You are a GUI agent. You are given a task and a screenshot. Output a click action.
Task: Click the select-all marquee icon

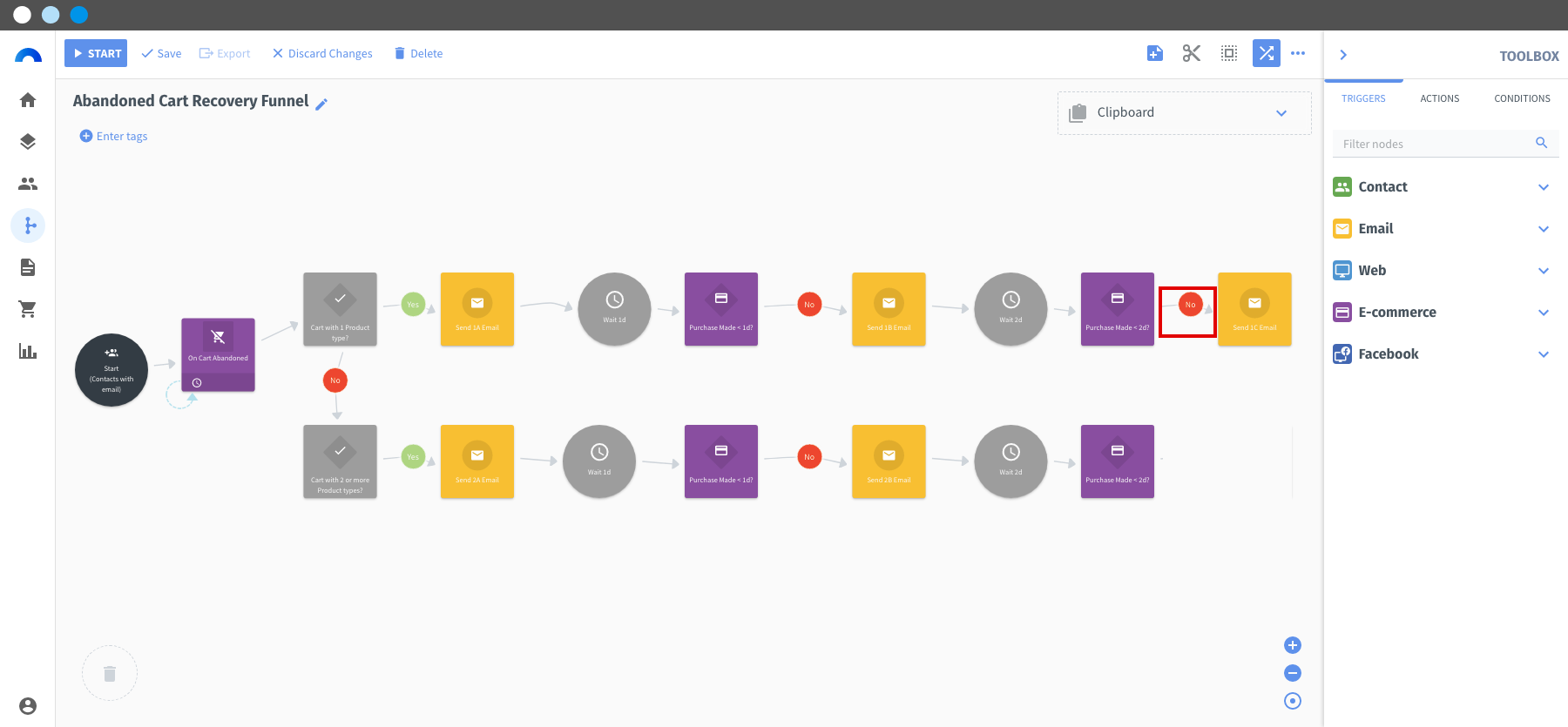(x=1229, y=53)
